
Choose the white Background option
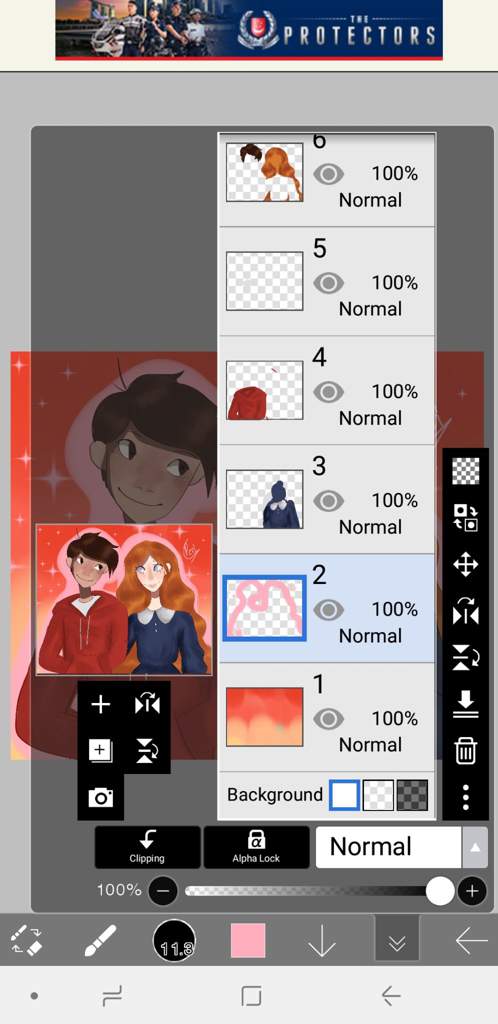(x=344, y=795)
